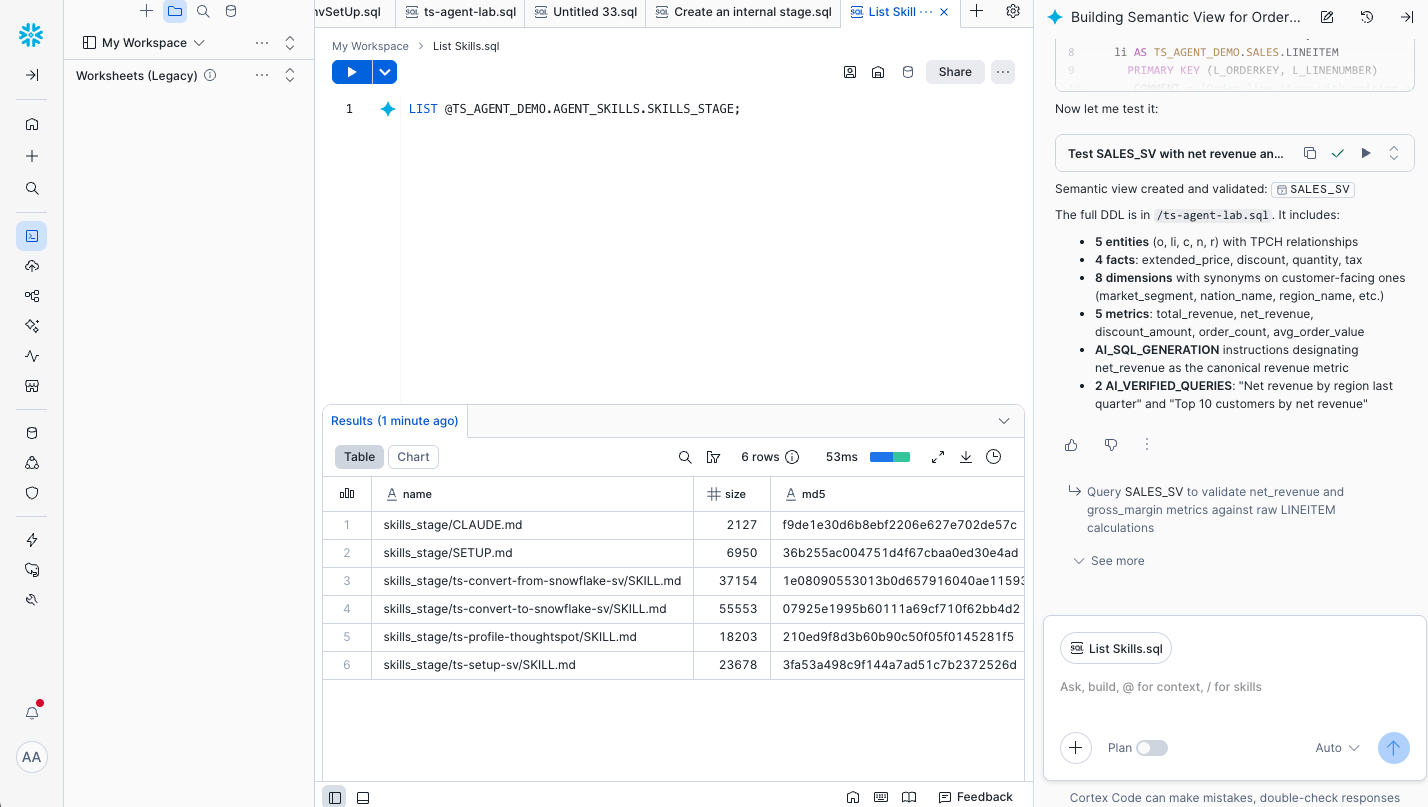
Task: Expand Worksheets (Legacy) section arrows
Action: [290, 75]
